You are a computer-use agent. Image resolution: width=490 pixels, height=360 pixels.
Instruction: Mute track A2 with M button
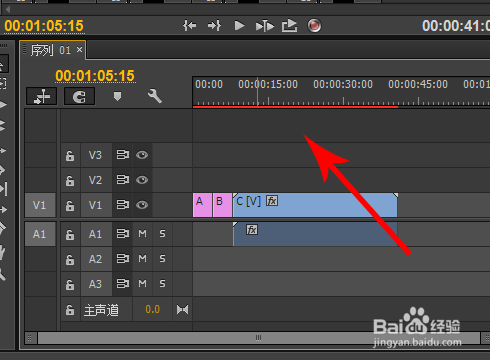click(142, 259)
